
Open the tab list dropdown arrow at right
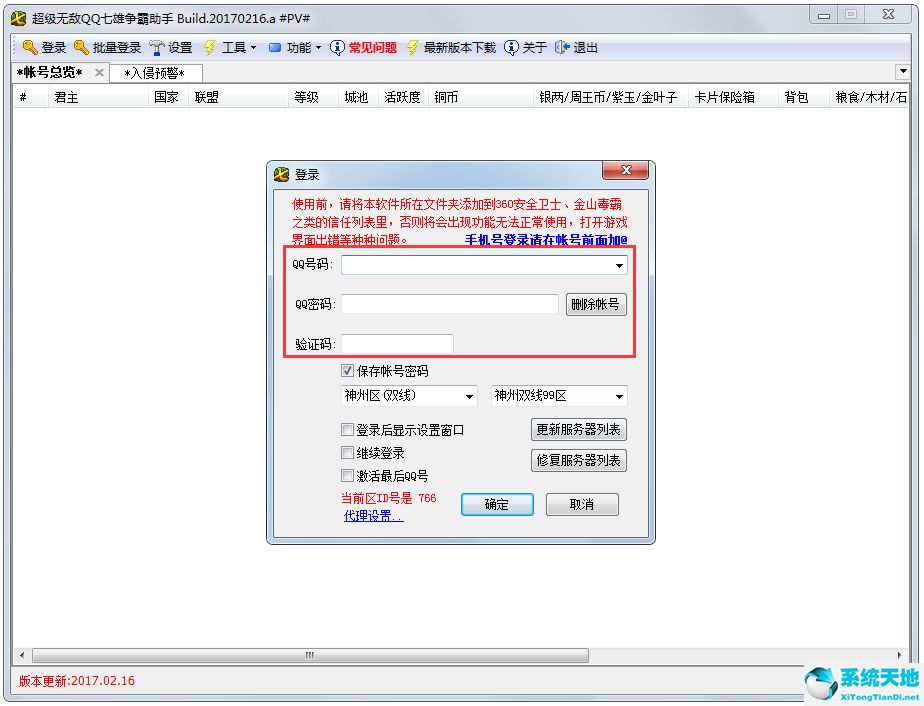click(903, 71)
